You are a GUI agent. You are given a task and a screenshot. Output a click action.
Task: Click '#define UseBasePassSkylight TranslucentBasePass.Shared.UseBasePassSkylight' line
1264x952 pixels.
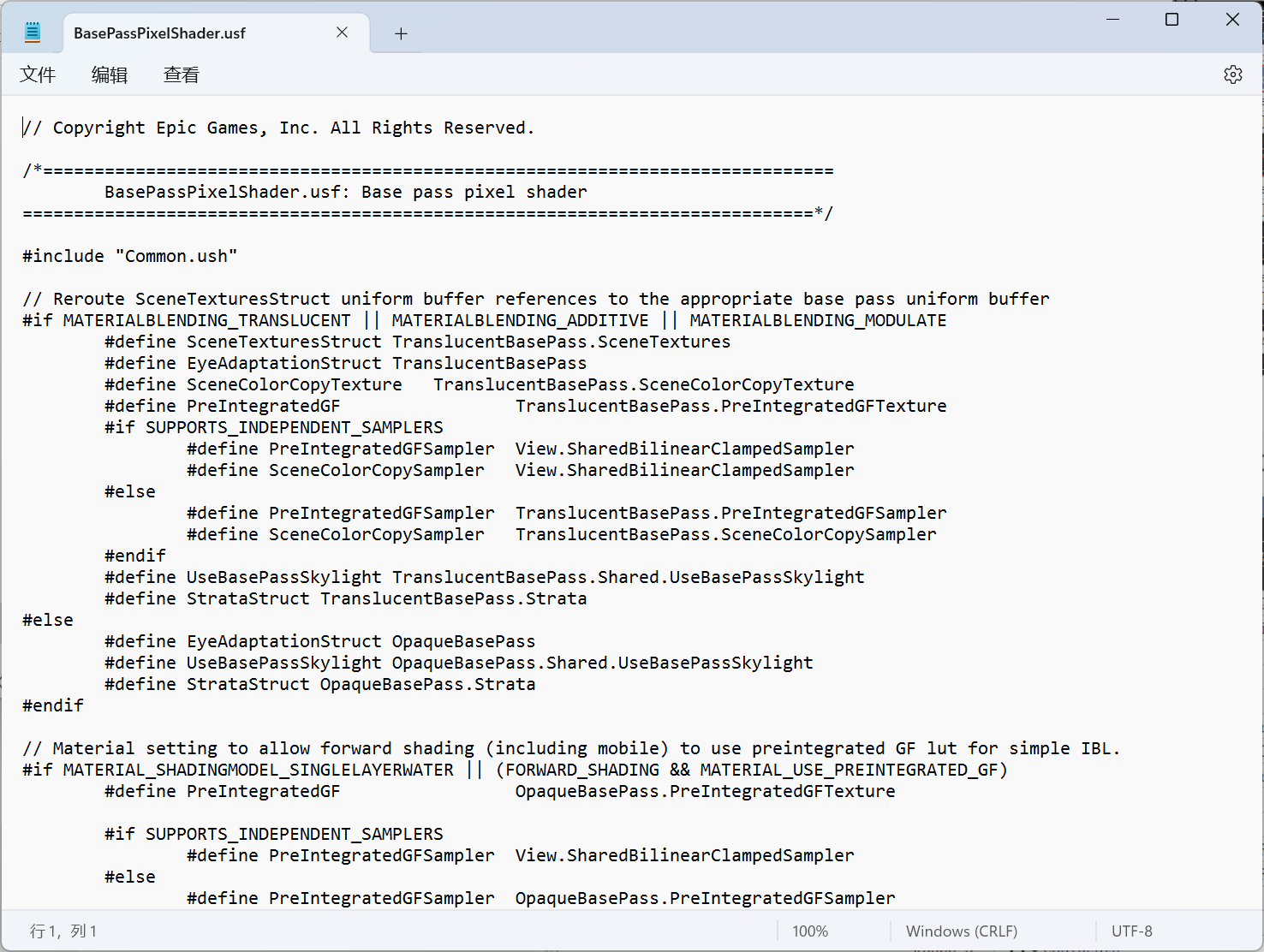pyautogui.click(x=485, y=577)
